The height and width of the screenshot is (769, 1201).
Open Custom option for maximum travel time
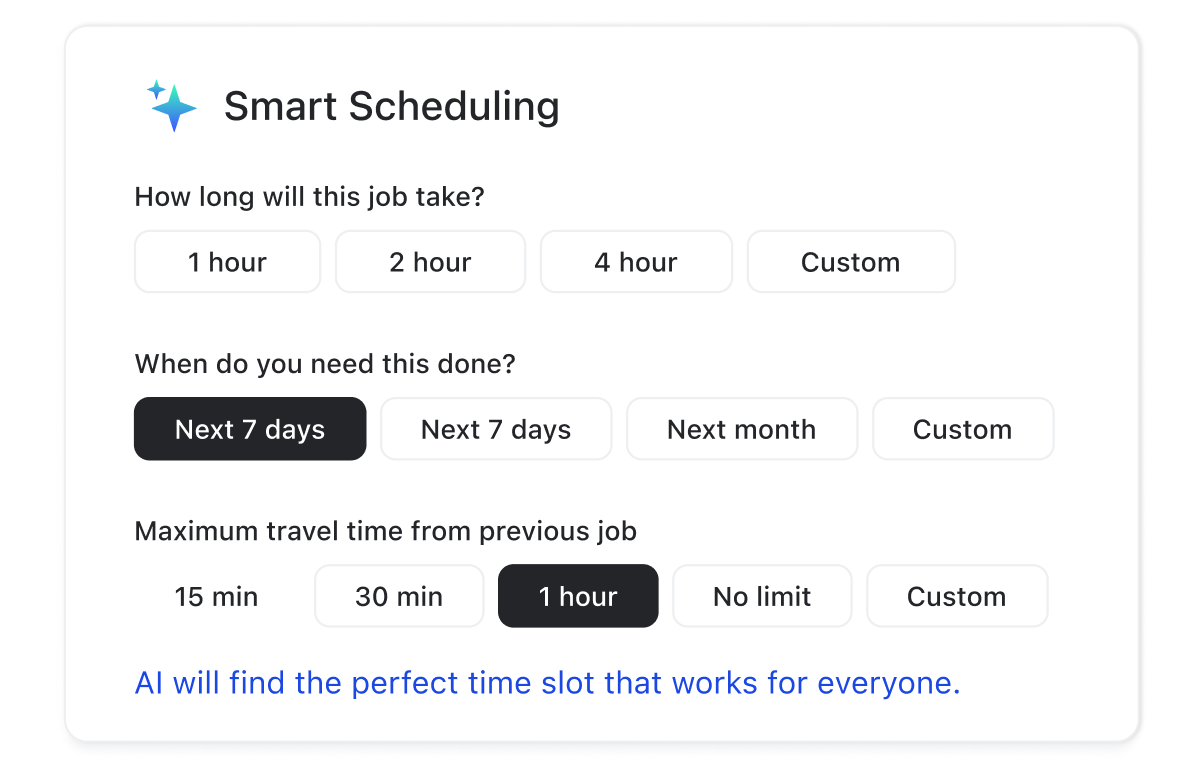pyautogui.click(x=957, y=596)
